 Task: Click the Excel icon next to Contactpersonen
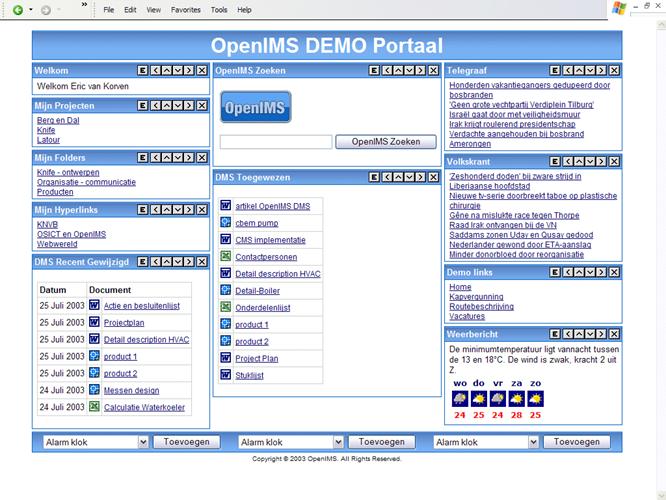point(226,256)
